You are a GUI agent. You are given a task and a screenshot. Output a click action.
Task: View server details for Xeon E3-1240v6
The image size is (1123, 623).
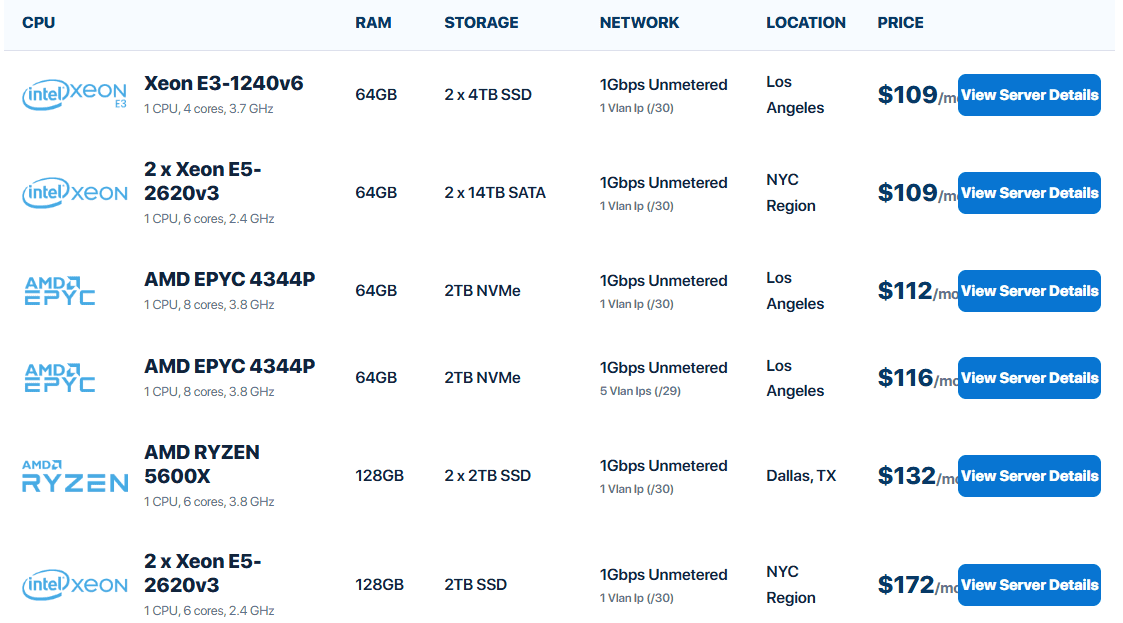click(x=1029, y=95)
